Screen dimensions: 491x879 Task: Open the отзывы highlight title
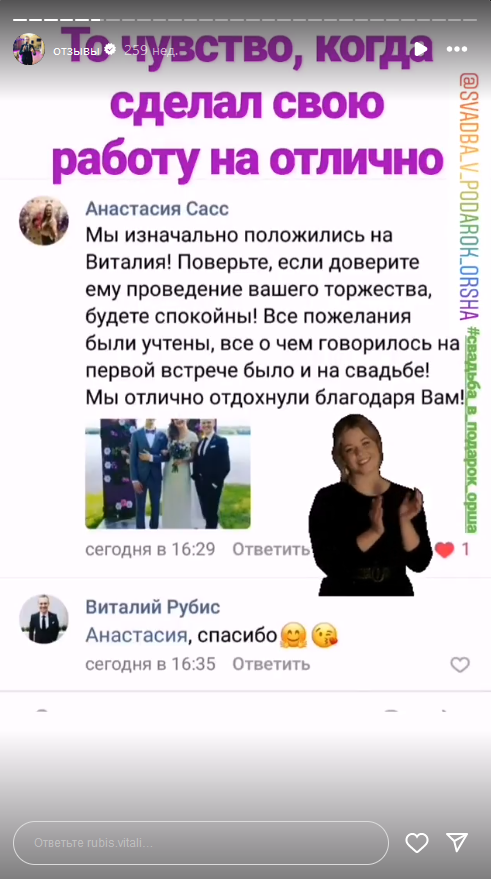[77, 50]
